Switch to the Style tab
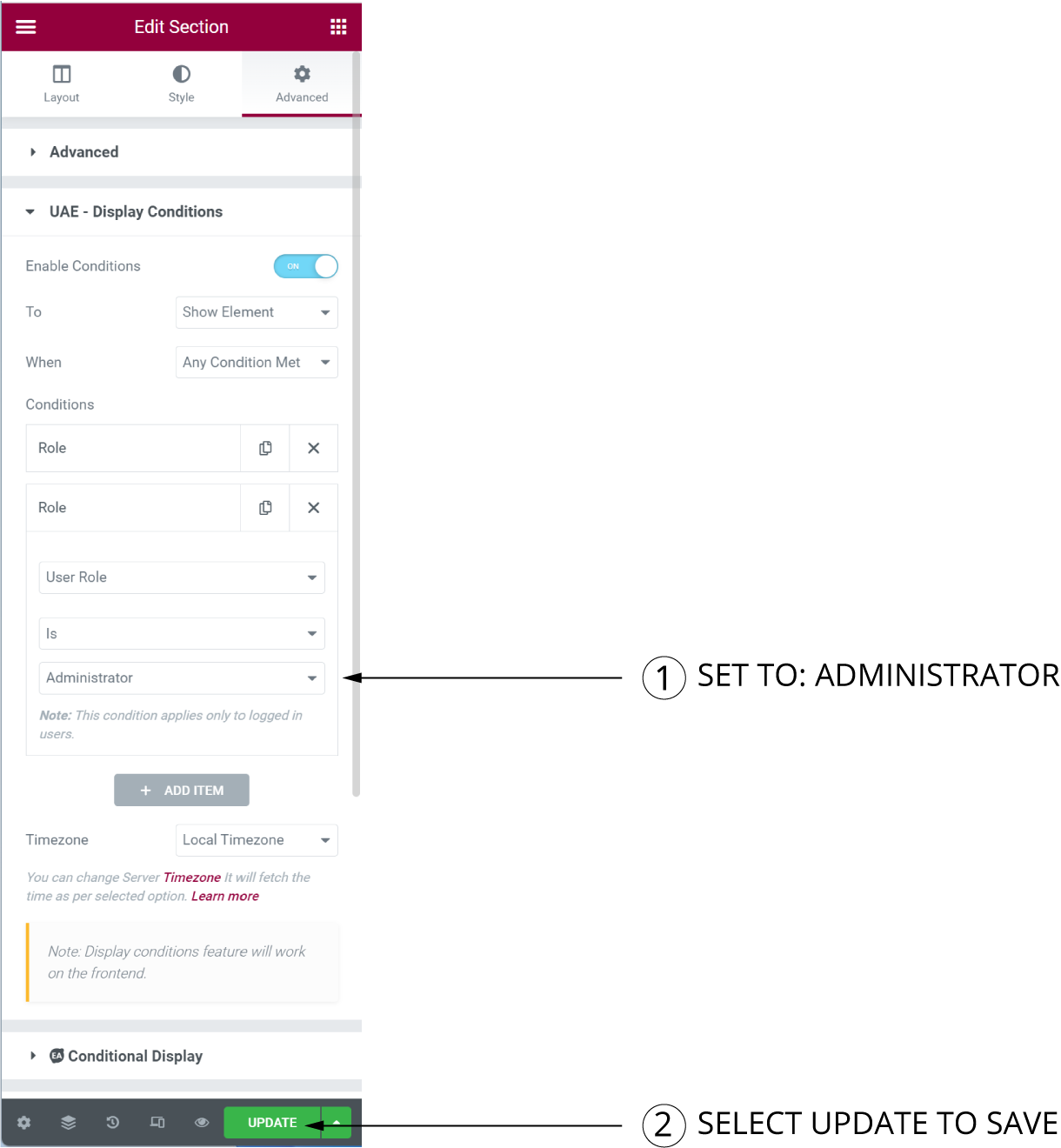 pos(182,83)
